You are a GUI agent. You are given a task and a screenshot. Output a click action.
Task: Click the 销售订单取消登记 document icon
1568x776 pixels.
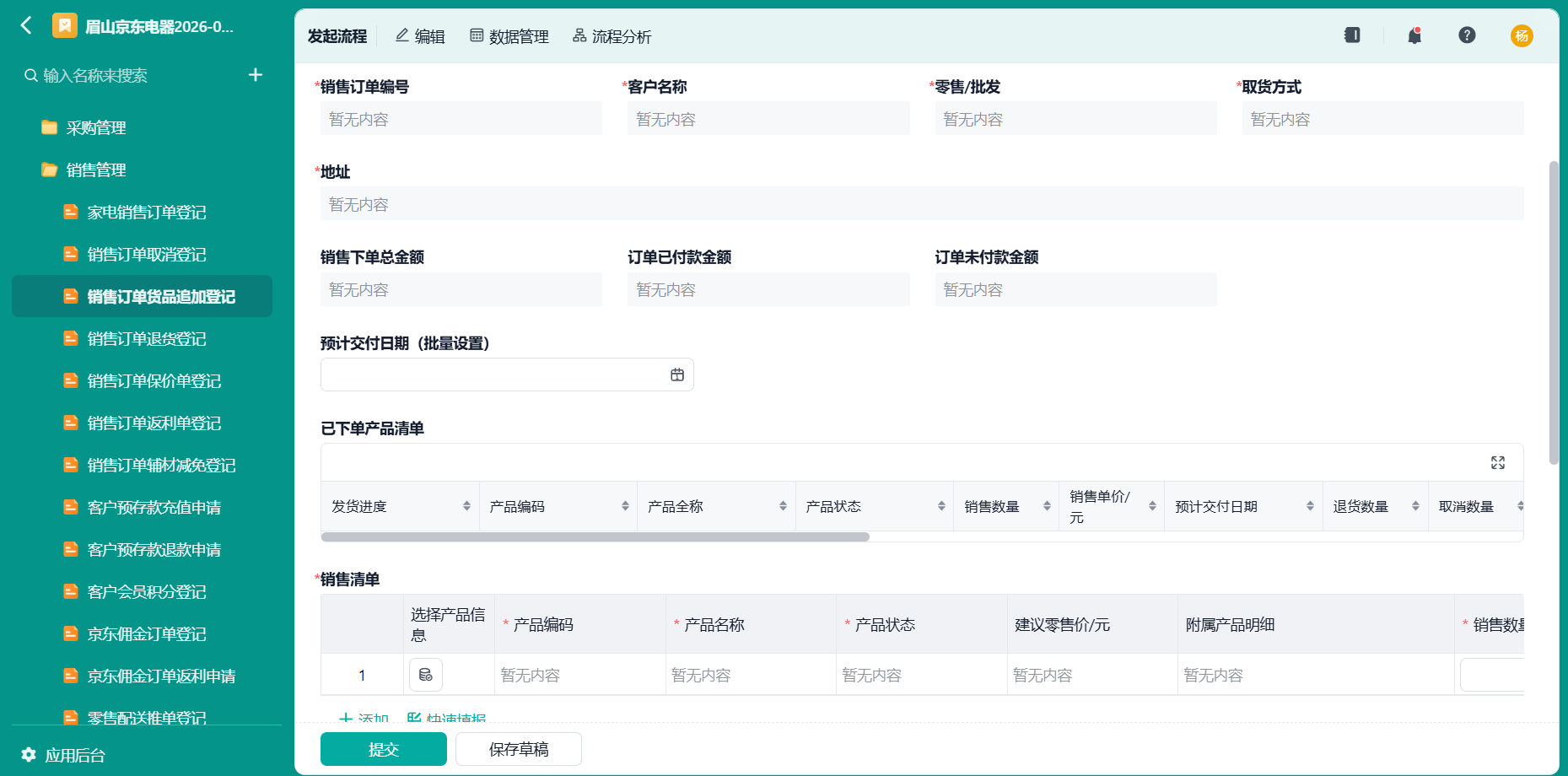point(71,254)
